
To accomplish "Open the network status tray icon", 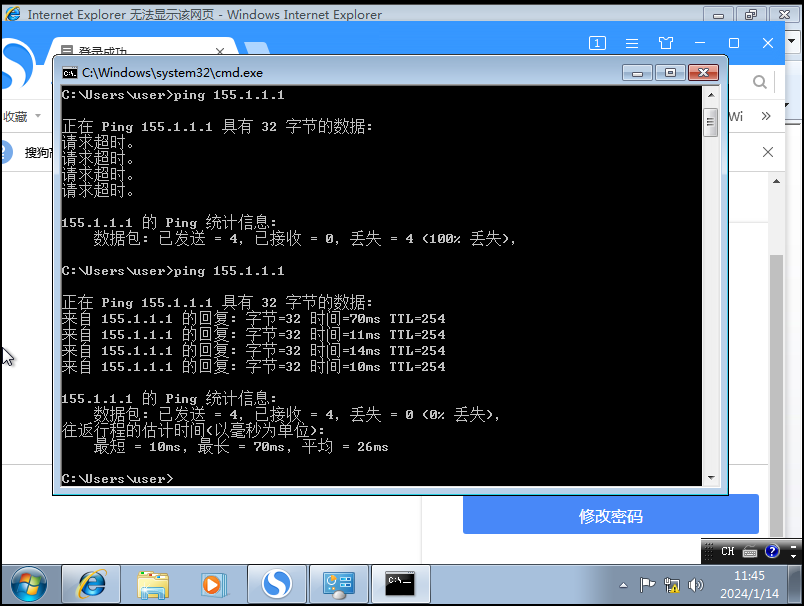I will pyautogui.click(x=671, y=584).
